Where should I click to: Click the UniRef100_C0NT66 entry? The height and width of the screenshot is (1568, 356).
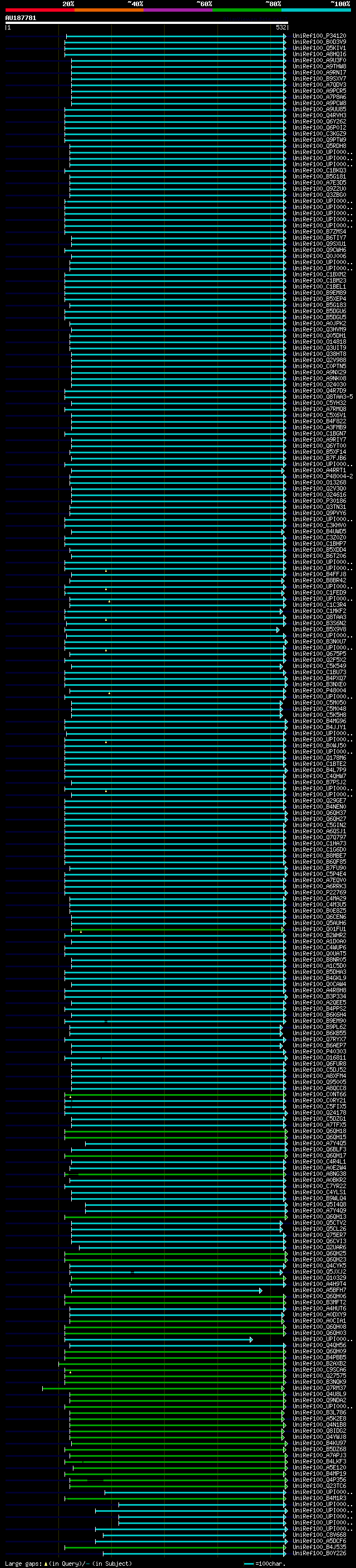(x=319, y=1095)
